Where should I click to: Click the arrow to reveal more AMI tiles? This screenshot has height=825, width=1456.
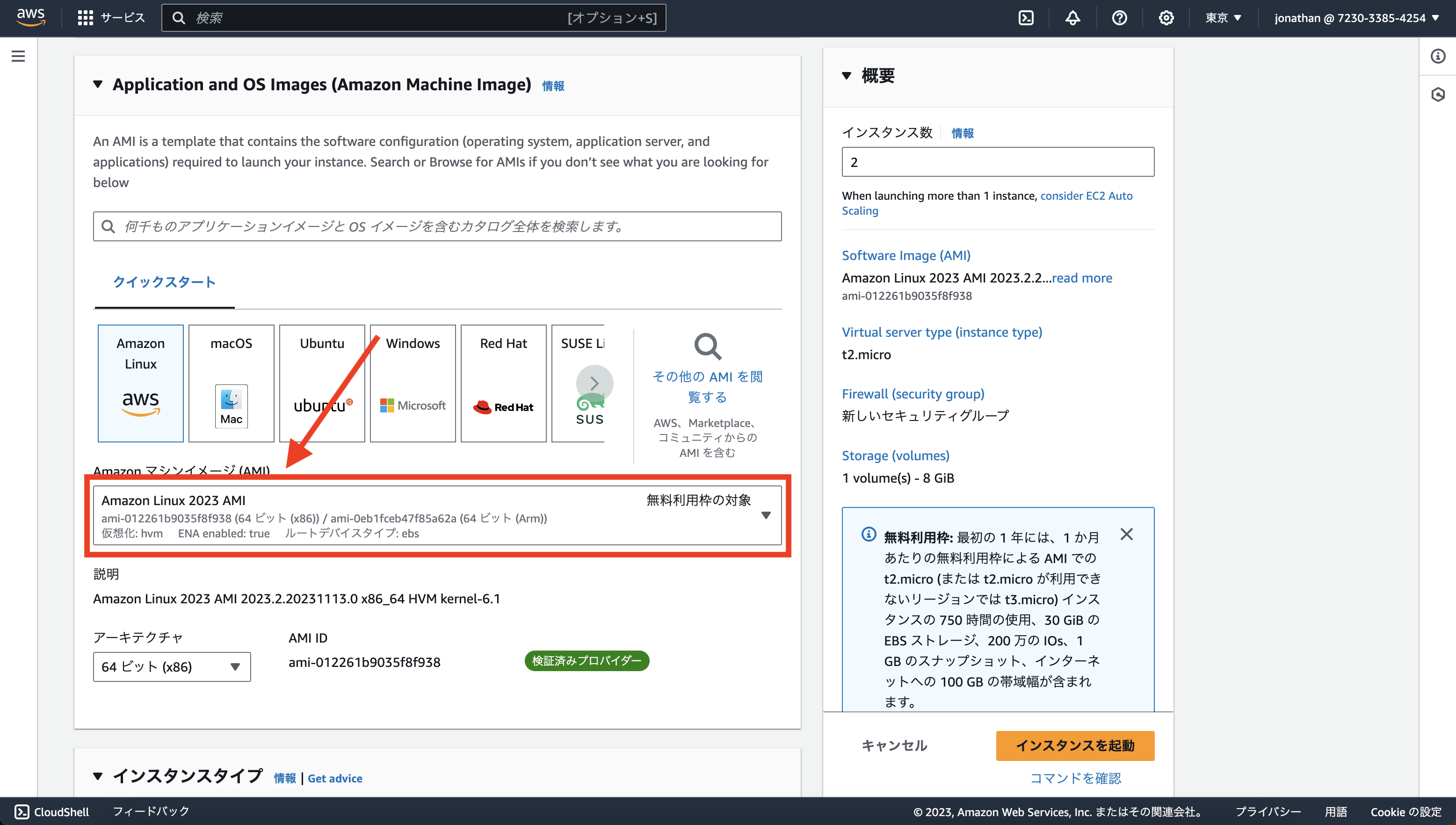pos(595,383)
